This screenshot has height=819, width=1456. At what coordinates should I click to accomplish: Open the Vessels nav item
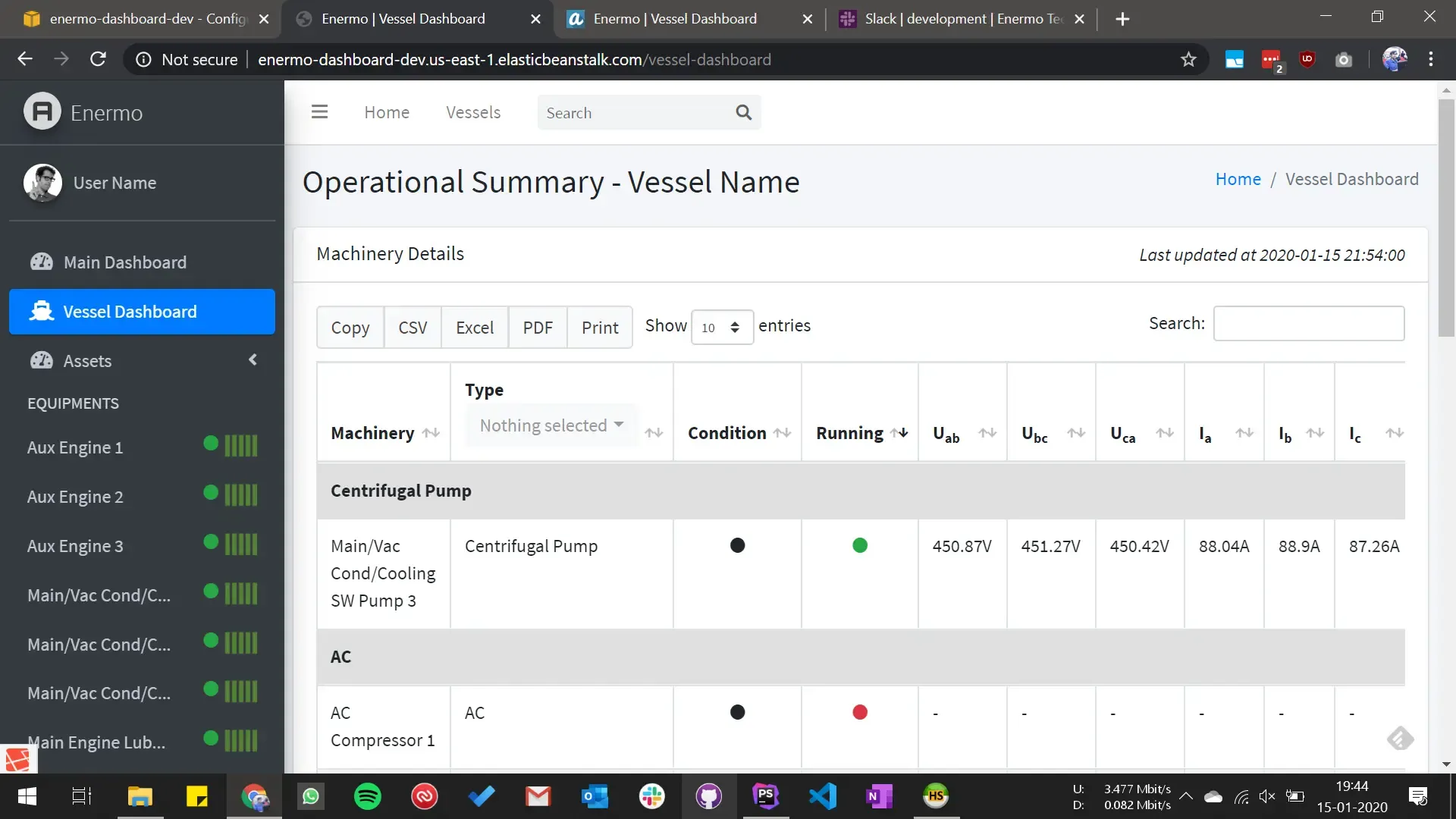tap(473, 112)
